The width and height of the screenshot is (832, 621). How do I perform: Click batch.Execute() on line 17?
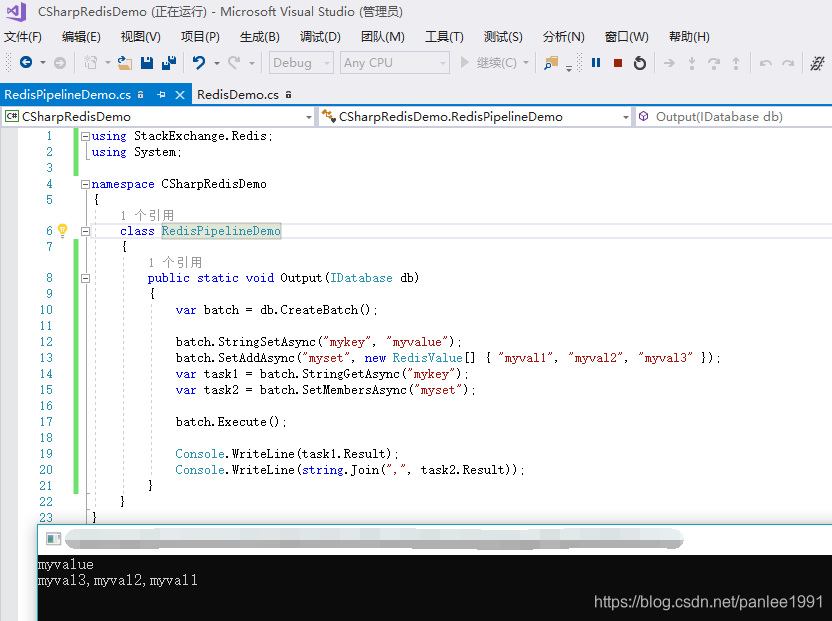(231, 422)
